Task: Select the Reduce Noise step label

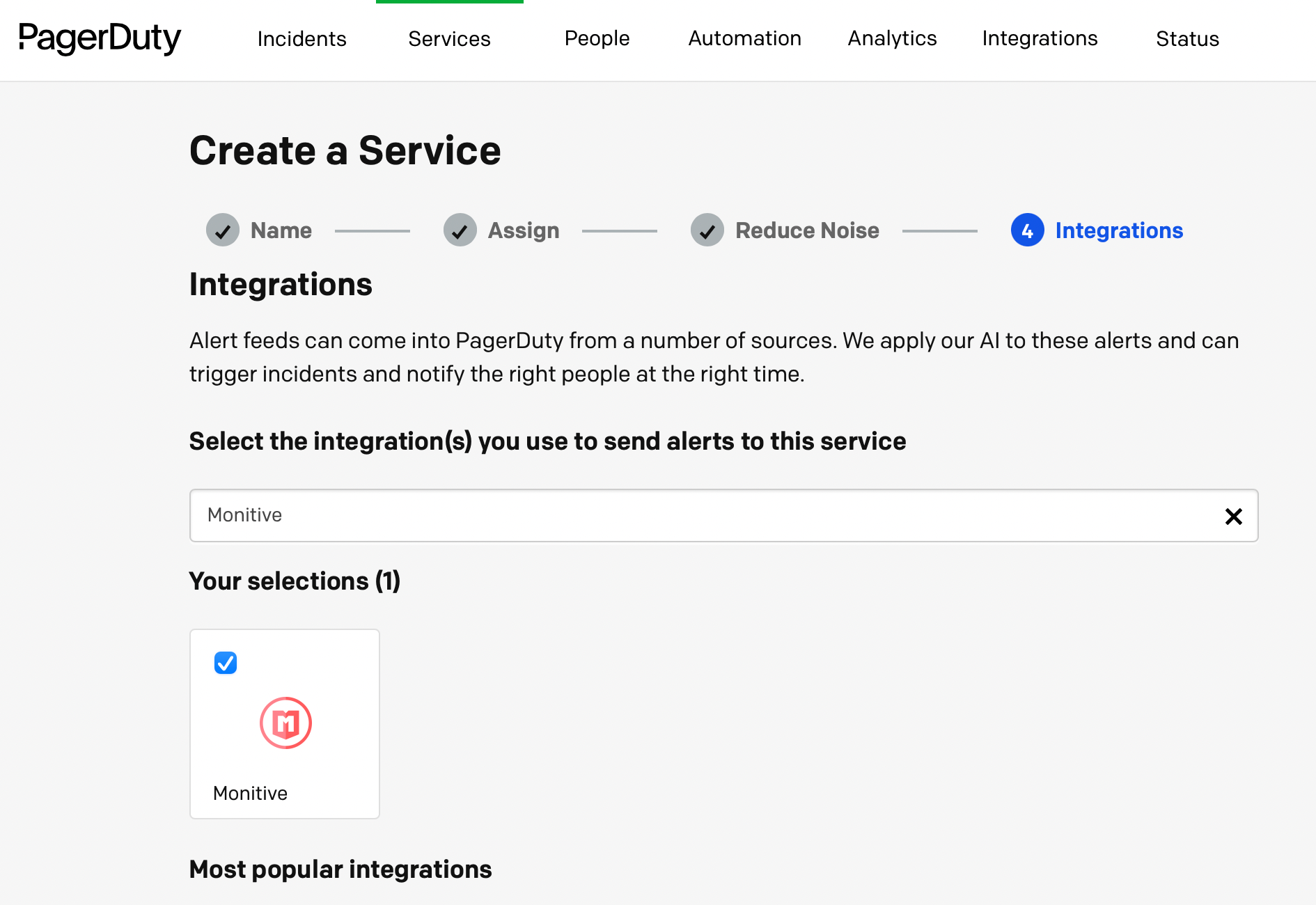Action: click(807, 230)
